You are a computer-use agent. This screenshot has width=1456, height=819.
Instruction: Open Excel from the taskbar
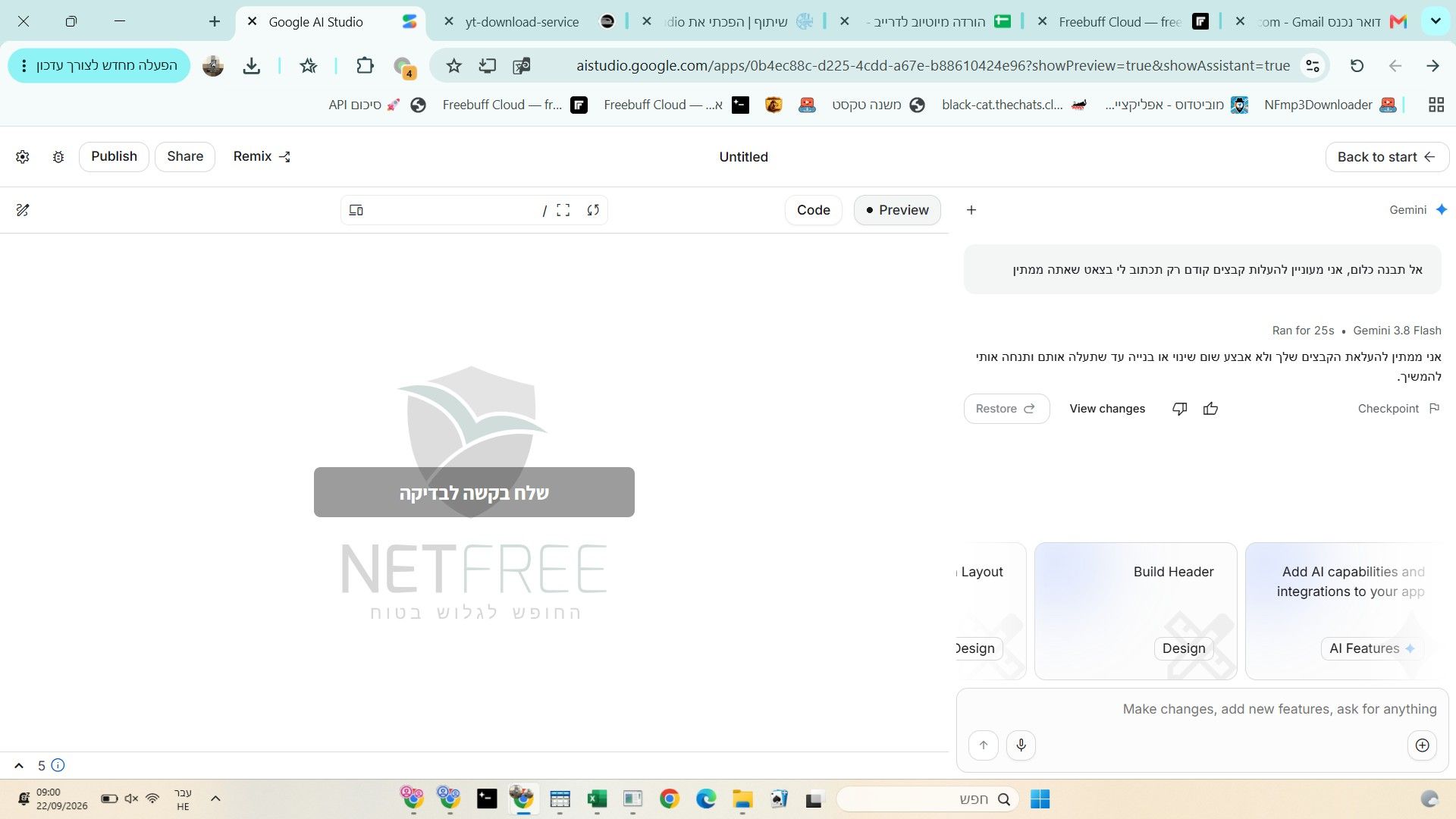597,799
